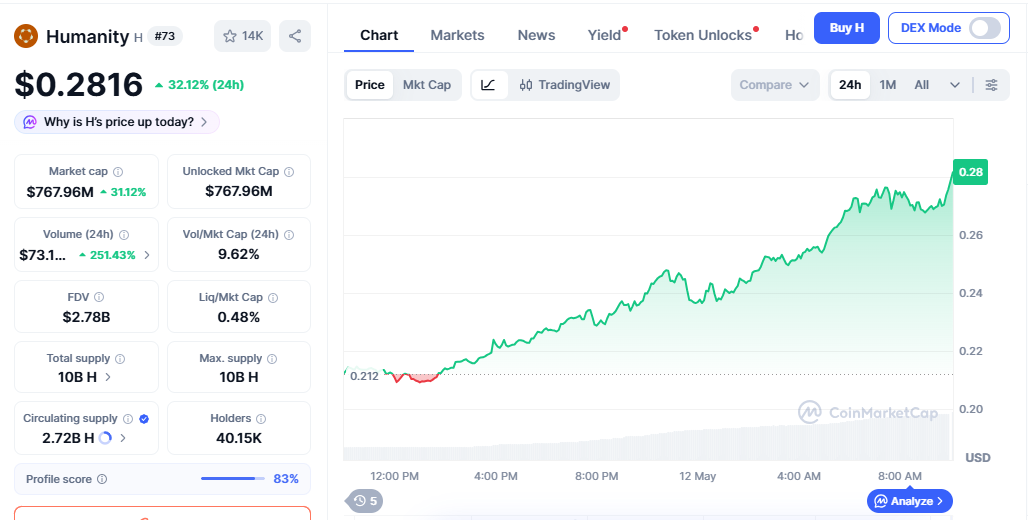Click the $0.2816 price value
This screenshot has height=520, width=1028.
79,84
